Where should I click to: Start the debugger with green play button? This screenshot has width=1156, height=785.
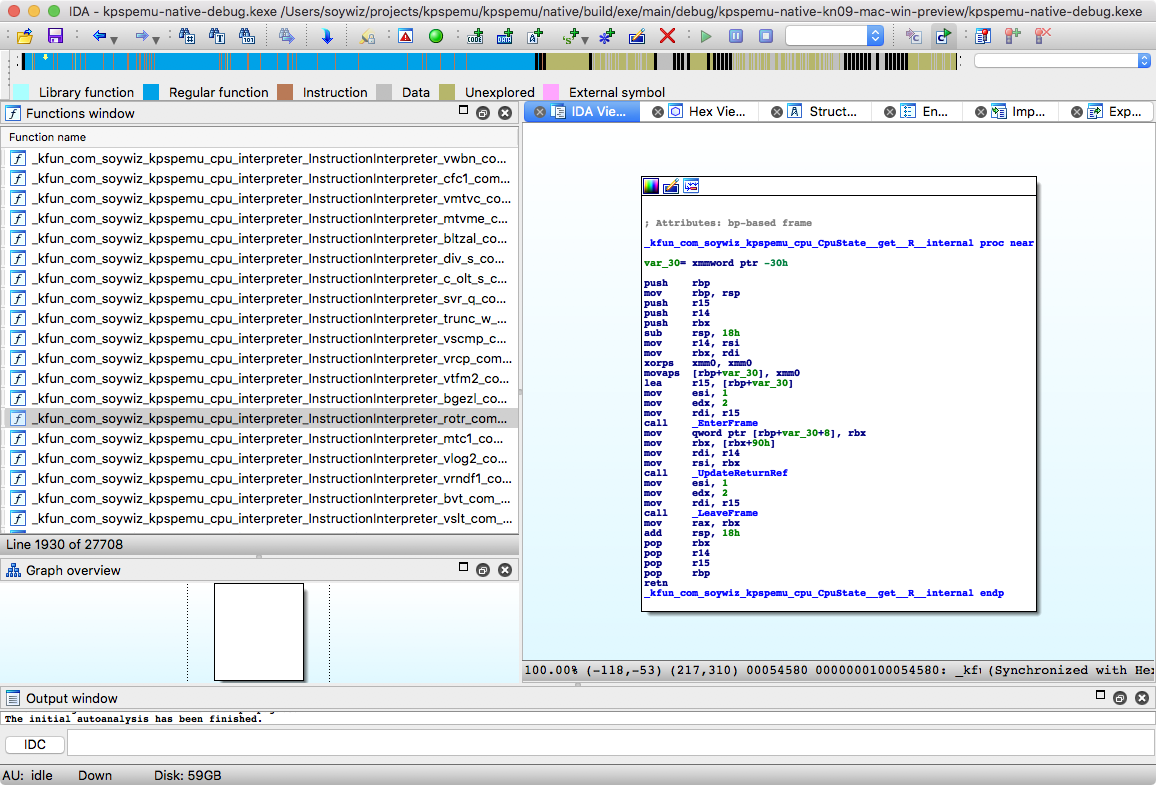(706, 36)
